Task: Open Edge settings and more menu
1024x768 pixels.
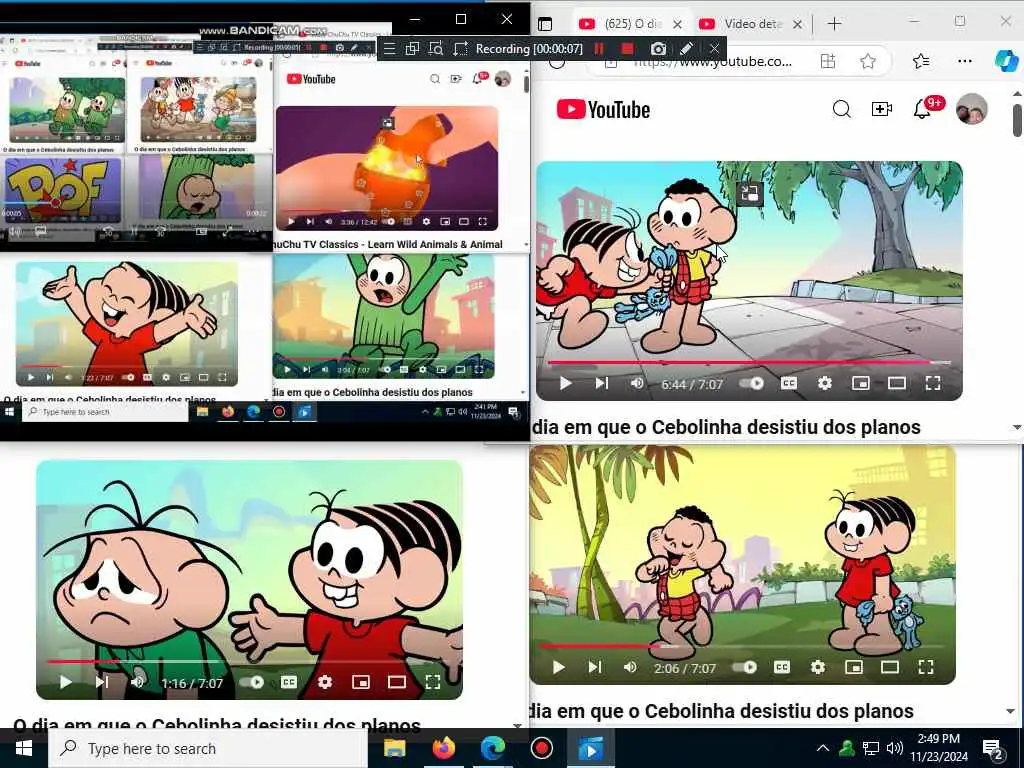Action: pos(965,61)
